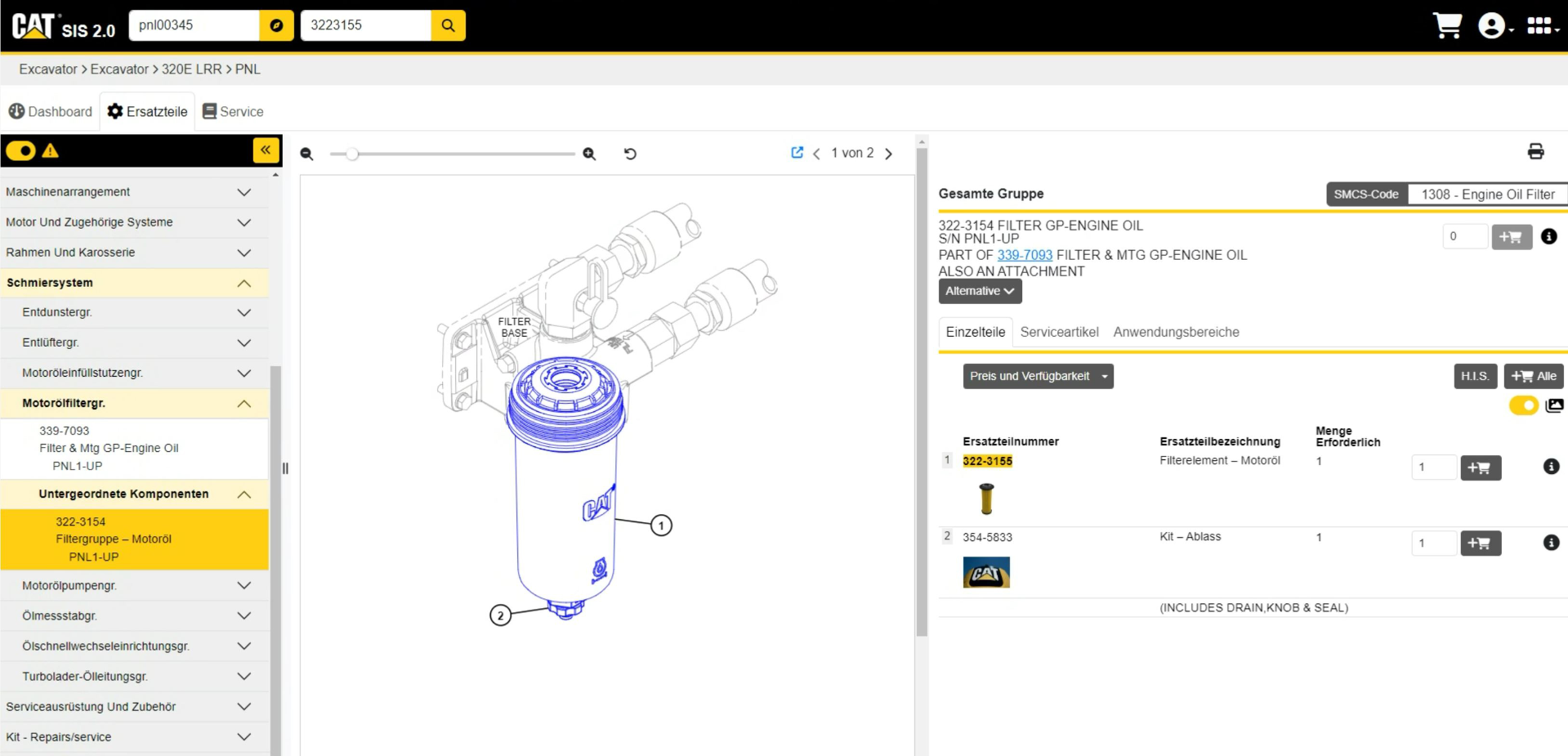Image resolution: width=1568 pixels, height=756 pixels.
Task: Open highlighted part number 322-3155
Action: point(987,462)
